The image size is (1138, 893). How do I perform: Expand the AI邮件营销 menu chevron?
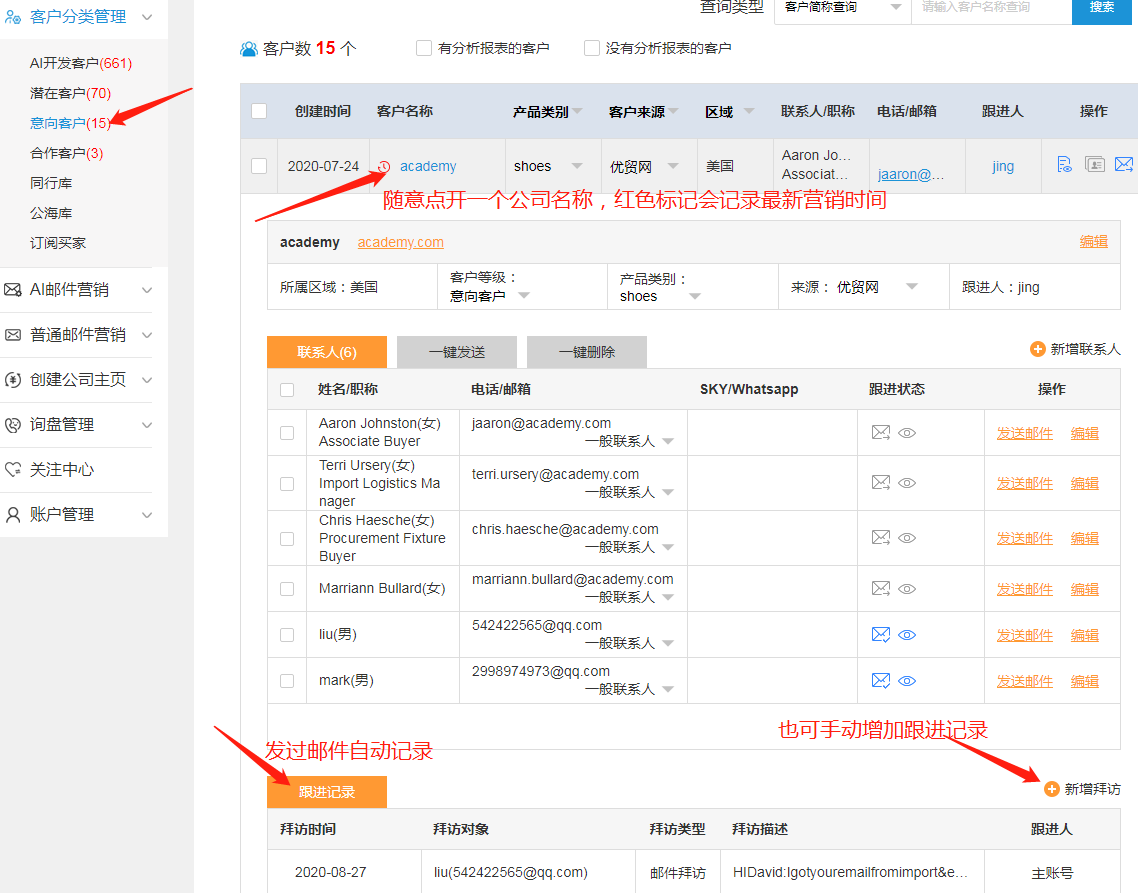pos(147,290)
